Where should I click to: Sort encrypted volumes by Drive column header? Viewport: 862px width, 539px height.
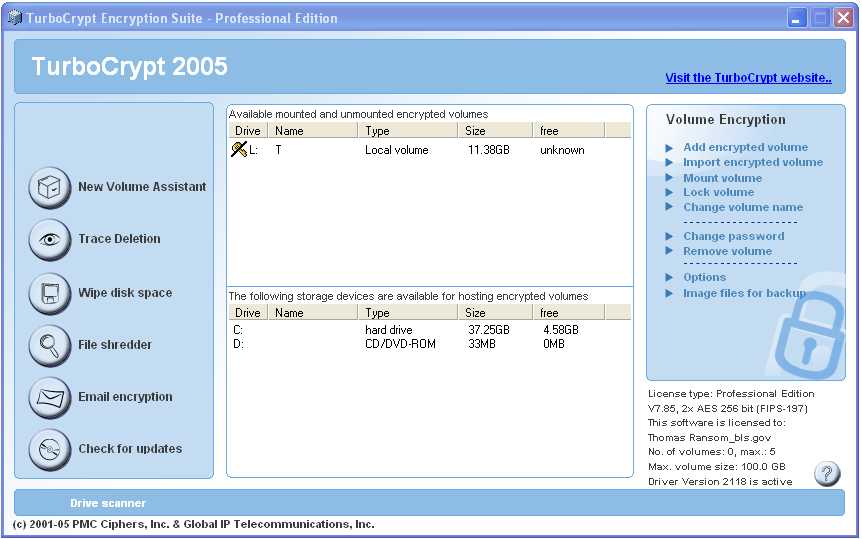coord(248,130)
